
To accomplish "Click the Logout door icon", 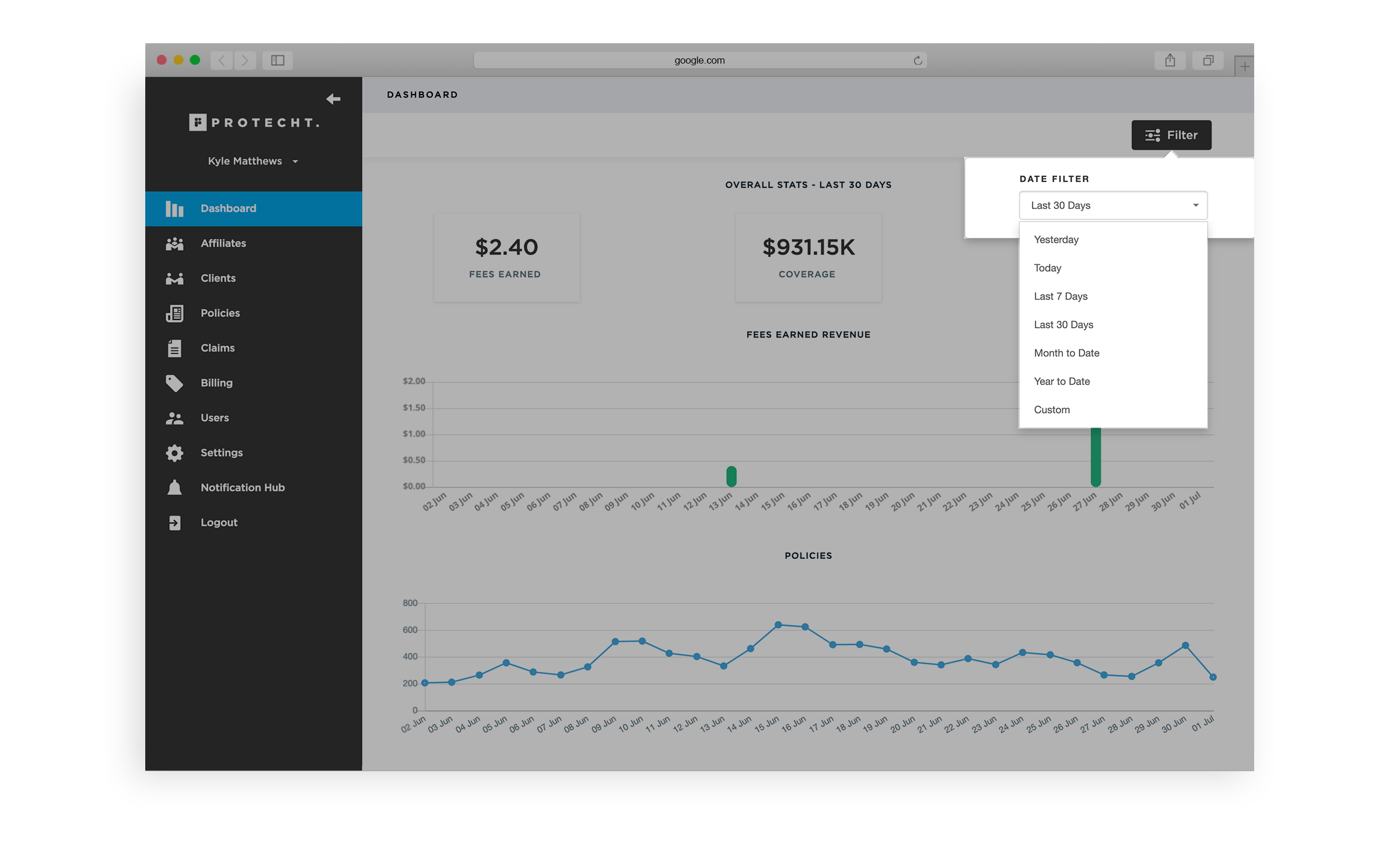I will coord(174,523).
